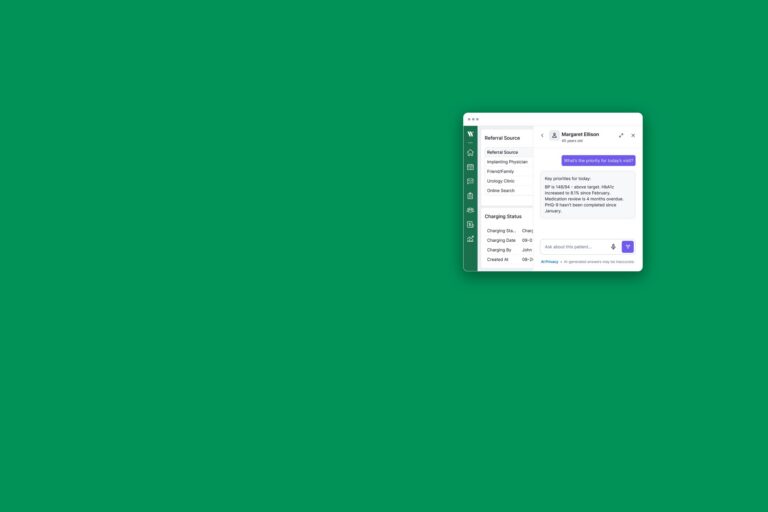Open the billing invoice icon in the sidebar
This screenshot has width=768, height=512.
470,224
